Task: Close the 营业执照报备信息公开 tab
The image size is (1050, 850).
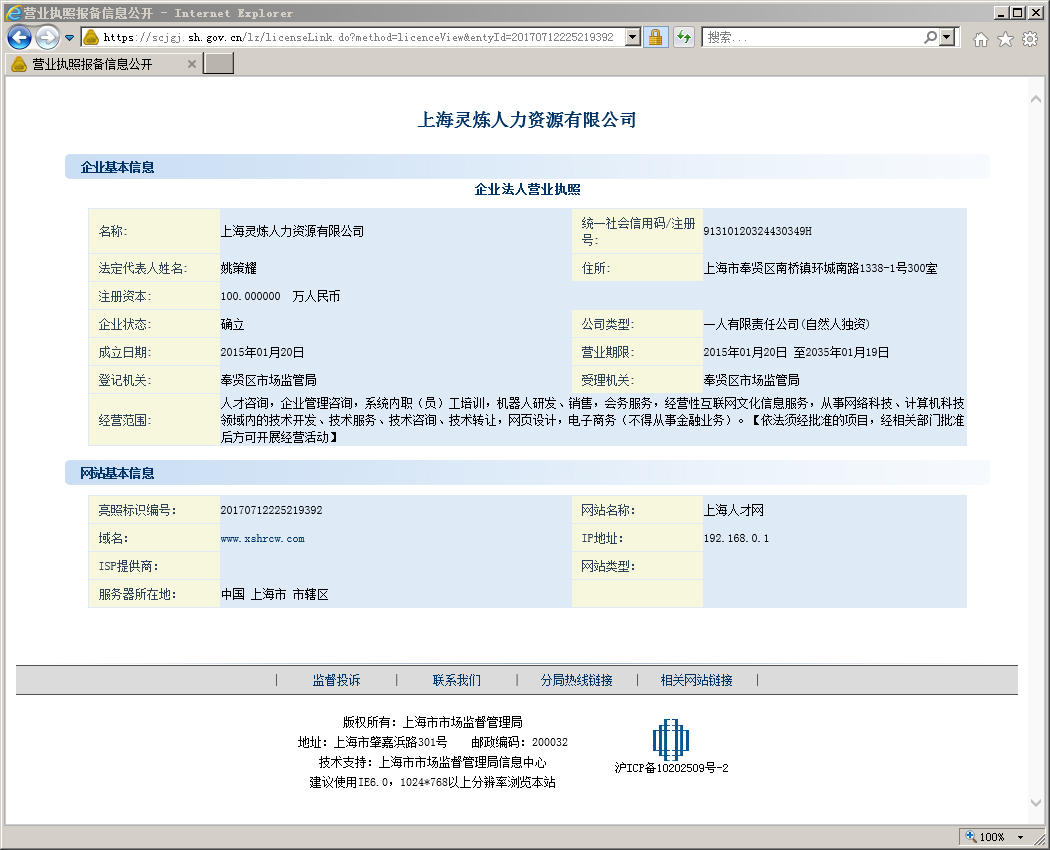Action: [x=192, y=64]
